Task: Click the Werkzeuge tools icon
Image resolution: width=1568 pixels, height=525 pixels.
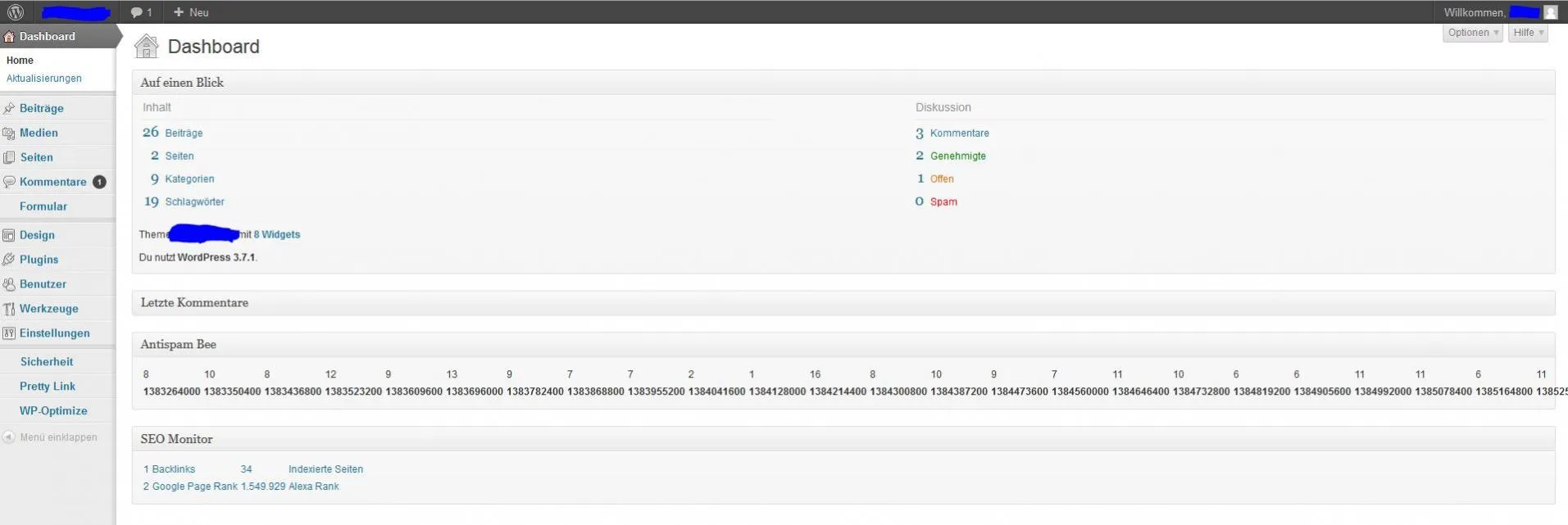Action: point(9,309)
